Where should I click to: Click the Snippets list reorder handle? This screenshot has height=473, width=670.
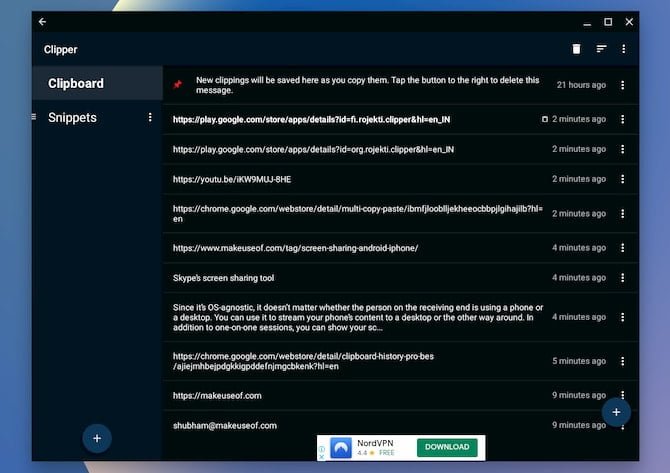point(34,117)
